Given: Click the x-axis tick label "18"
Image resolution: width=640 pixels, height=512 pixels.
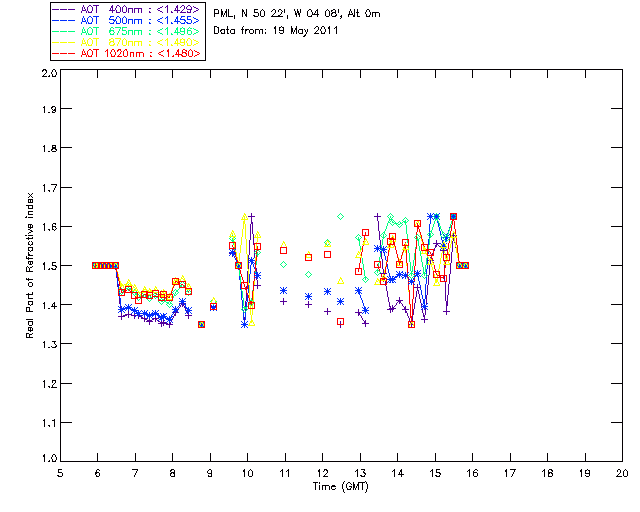Looking at the screenshot, I should coord(547,473).
